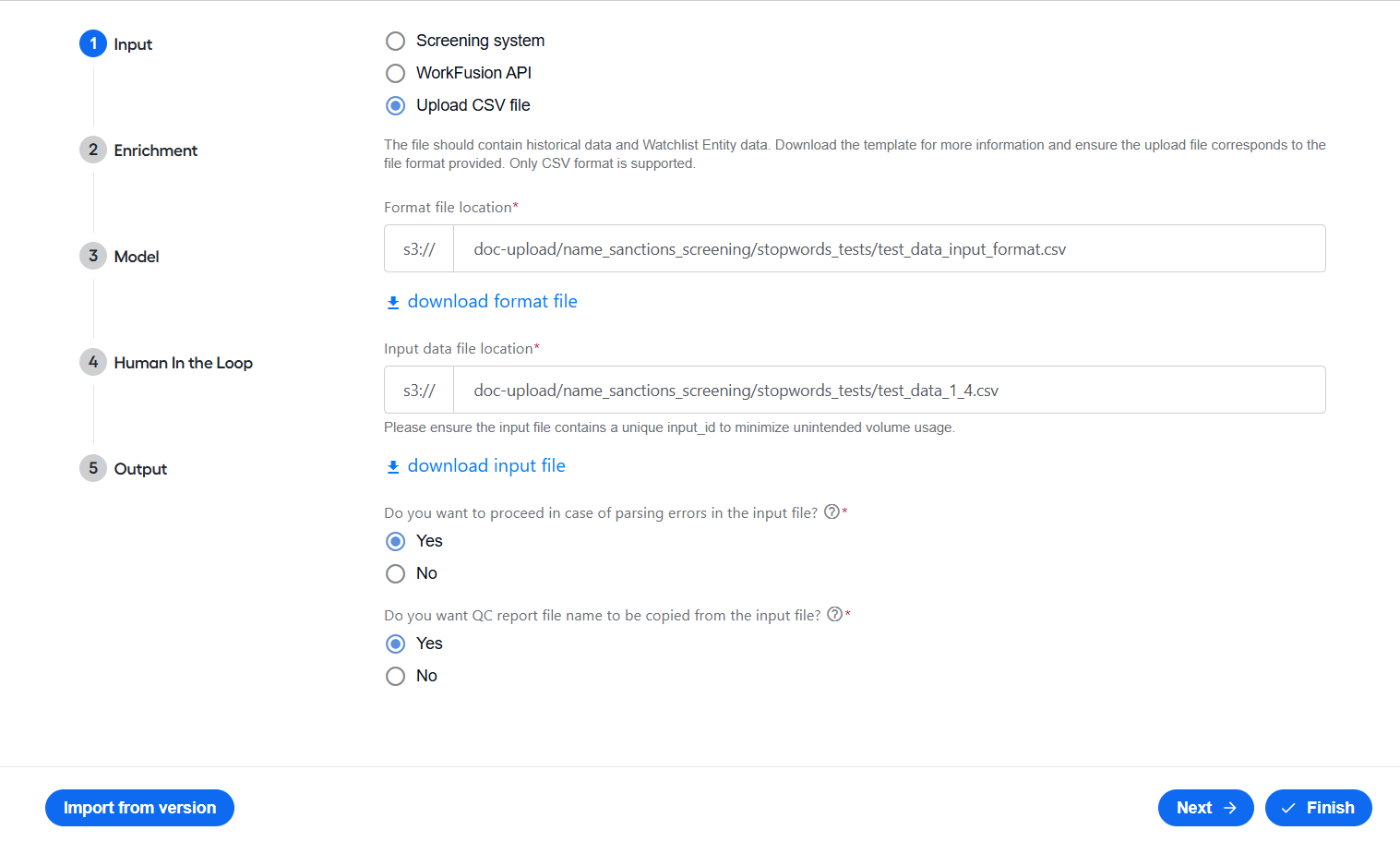The image size is (1400, 842).
Task: Choose No for parsing errors question
Action: pyautogui.click(x=395, y=573)
